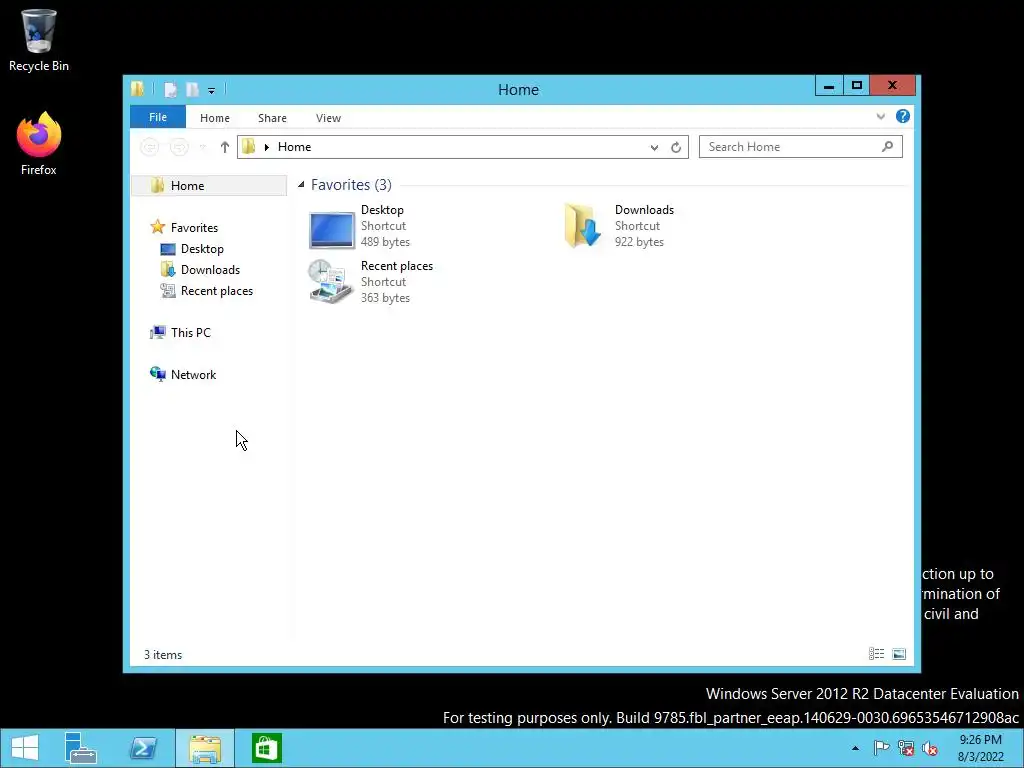This screenshot has height=768, width=1024.
Task: Open the File ribbon tab
Action: [158, 117]
